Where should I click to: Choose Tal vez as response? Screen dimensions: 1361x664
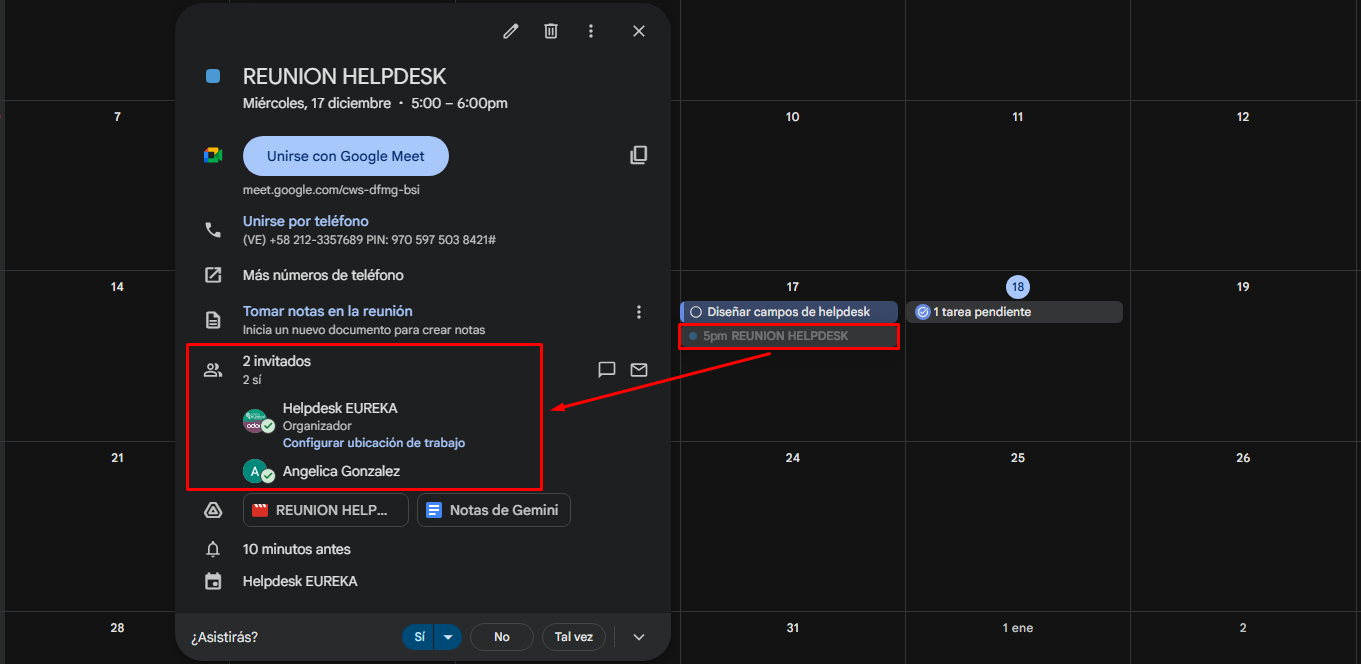(574, 637)
